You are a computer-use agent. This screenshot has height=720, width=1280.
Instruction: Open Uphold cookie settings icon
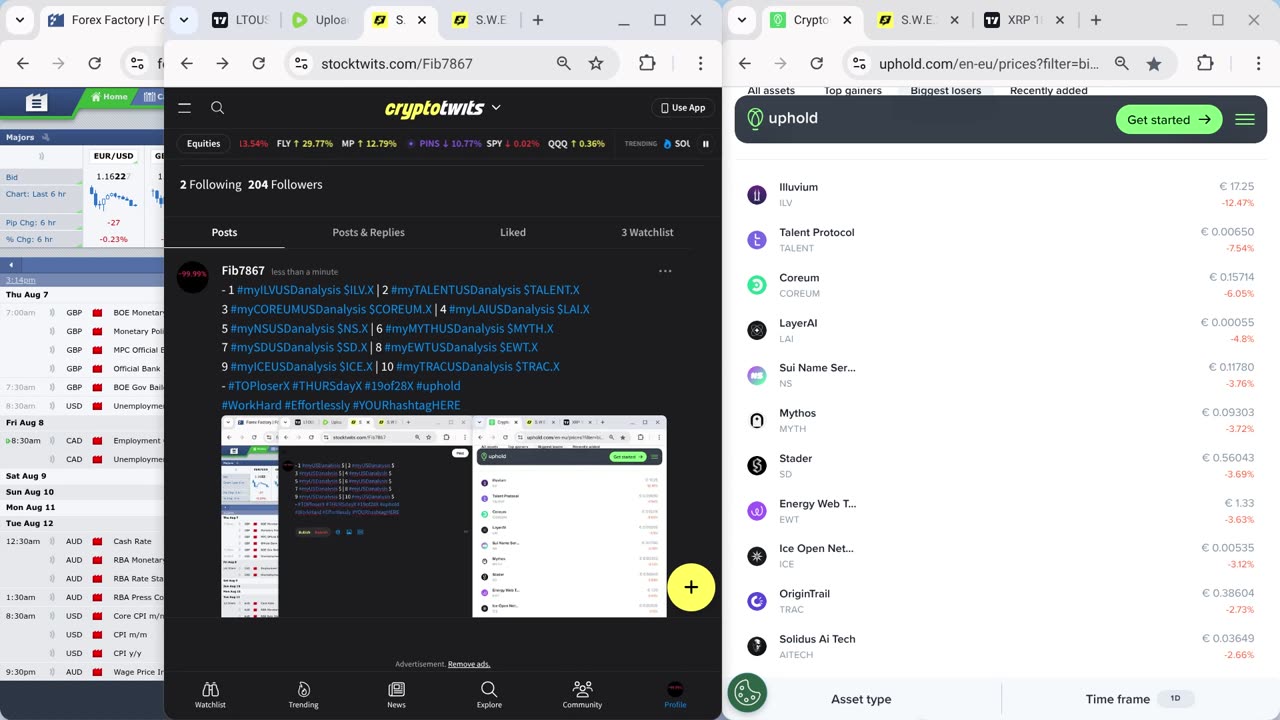pos(747,692)
